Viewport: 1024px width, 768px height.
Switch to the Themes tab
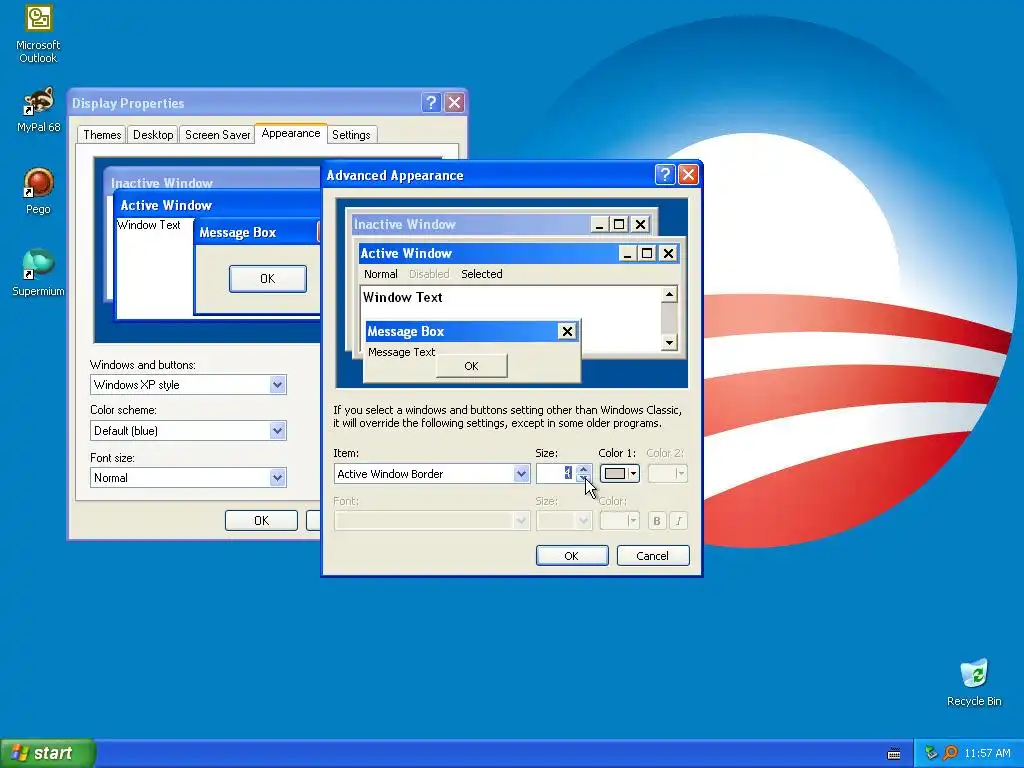(102, 135)
